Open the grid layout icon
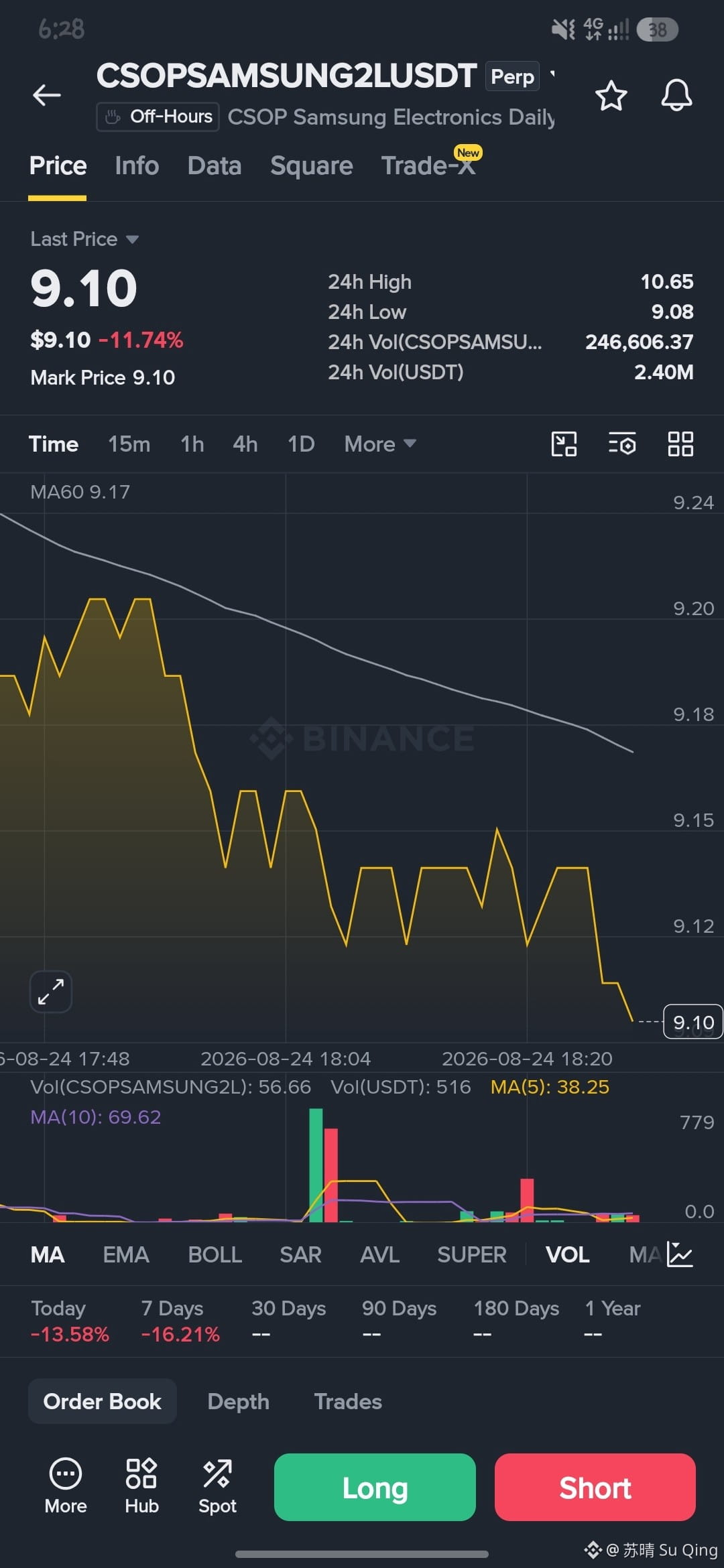Image resolution: width=724 pixels, height=1568 pixels. (x=680, y=444)
